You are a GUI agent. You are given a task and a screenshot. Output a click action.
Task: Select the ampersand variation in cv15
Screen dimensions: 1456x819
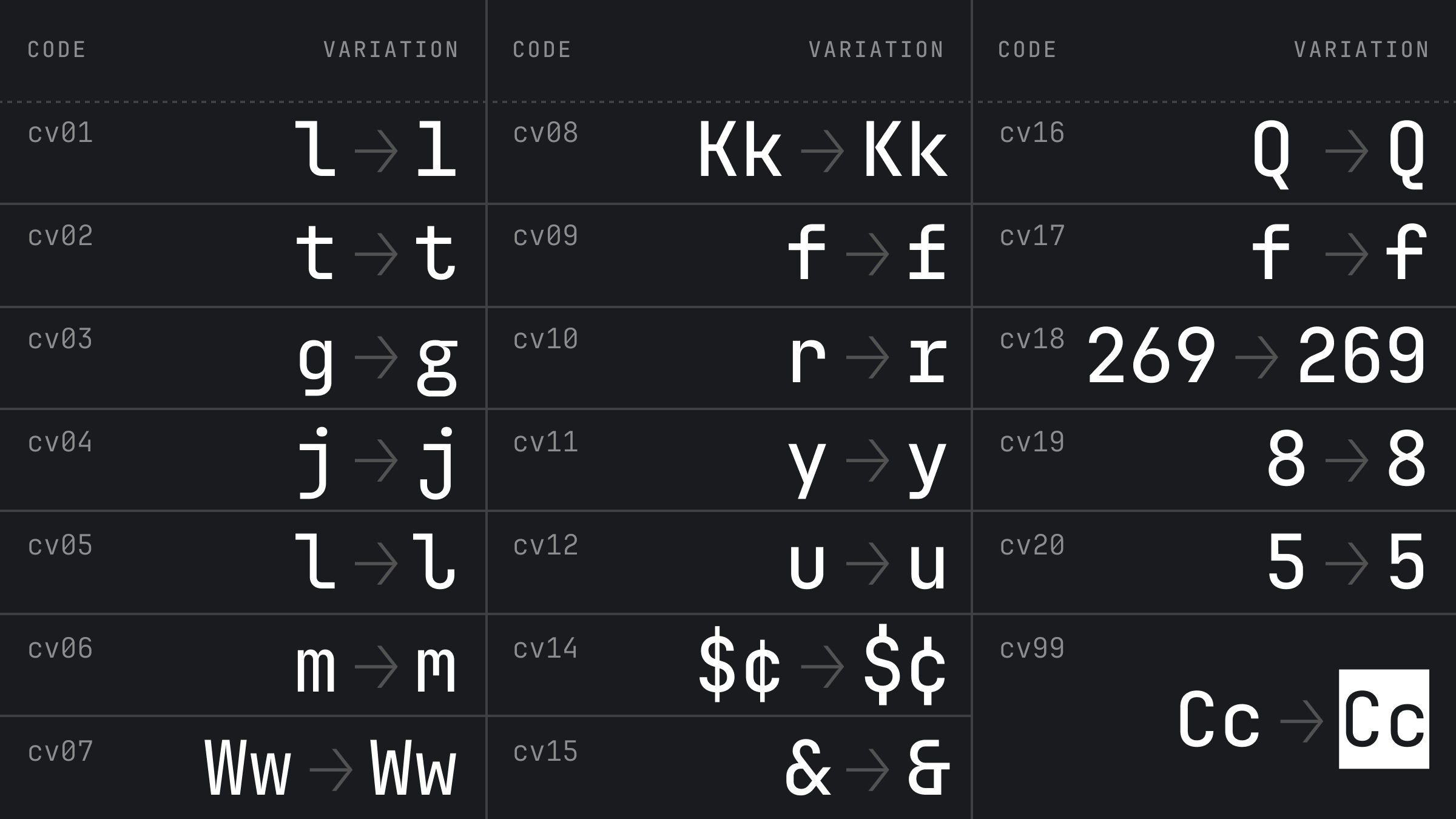point(928,767)
